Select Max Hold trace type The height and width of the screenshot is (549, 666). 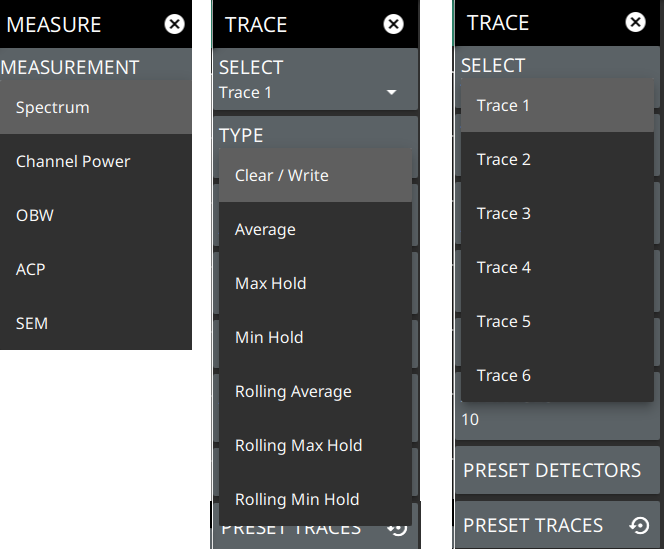coord(315,283)
